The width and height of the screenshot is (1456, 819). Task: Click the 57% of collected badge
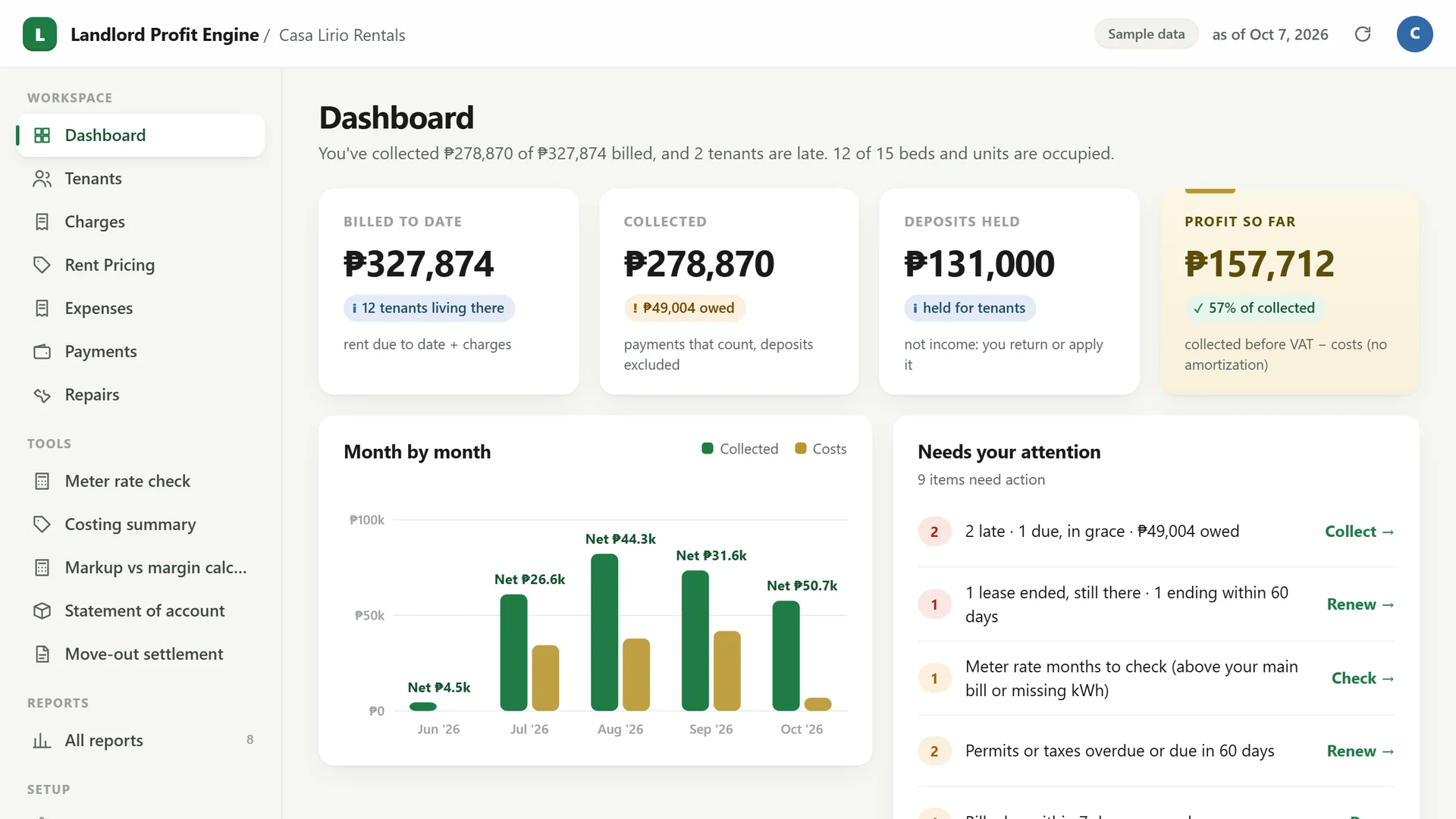(1254, 308)
